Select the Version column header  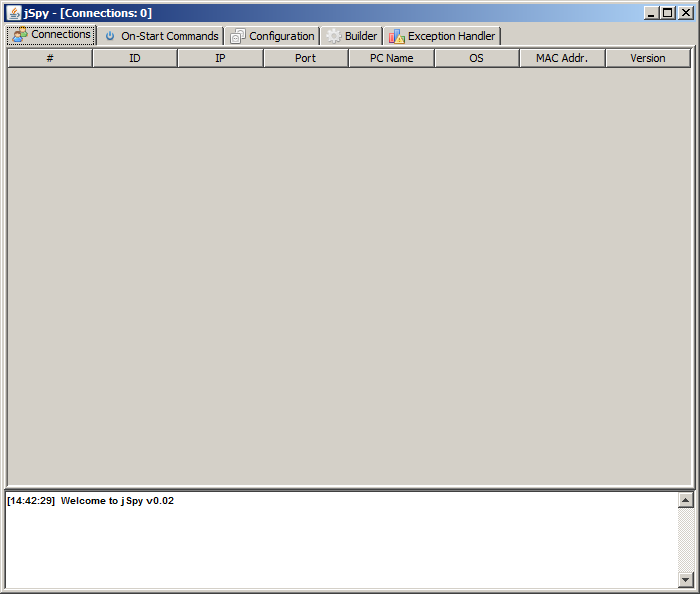(647, 58)
